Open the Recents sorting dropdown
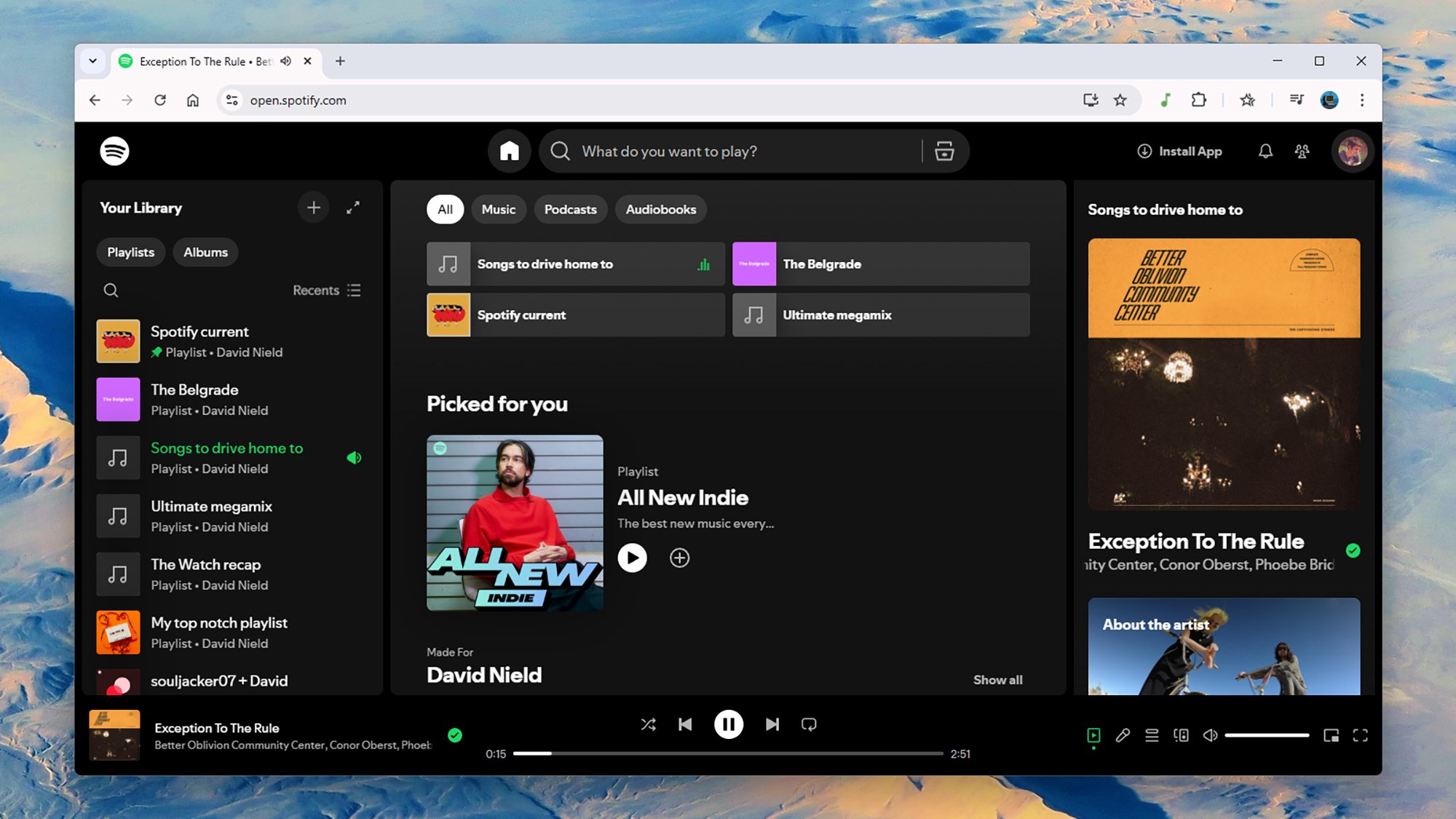This screenshot has height=819, width=1456. tap(326, 290)
